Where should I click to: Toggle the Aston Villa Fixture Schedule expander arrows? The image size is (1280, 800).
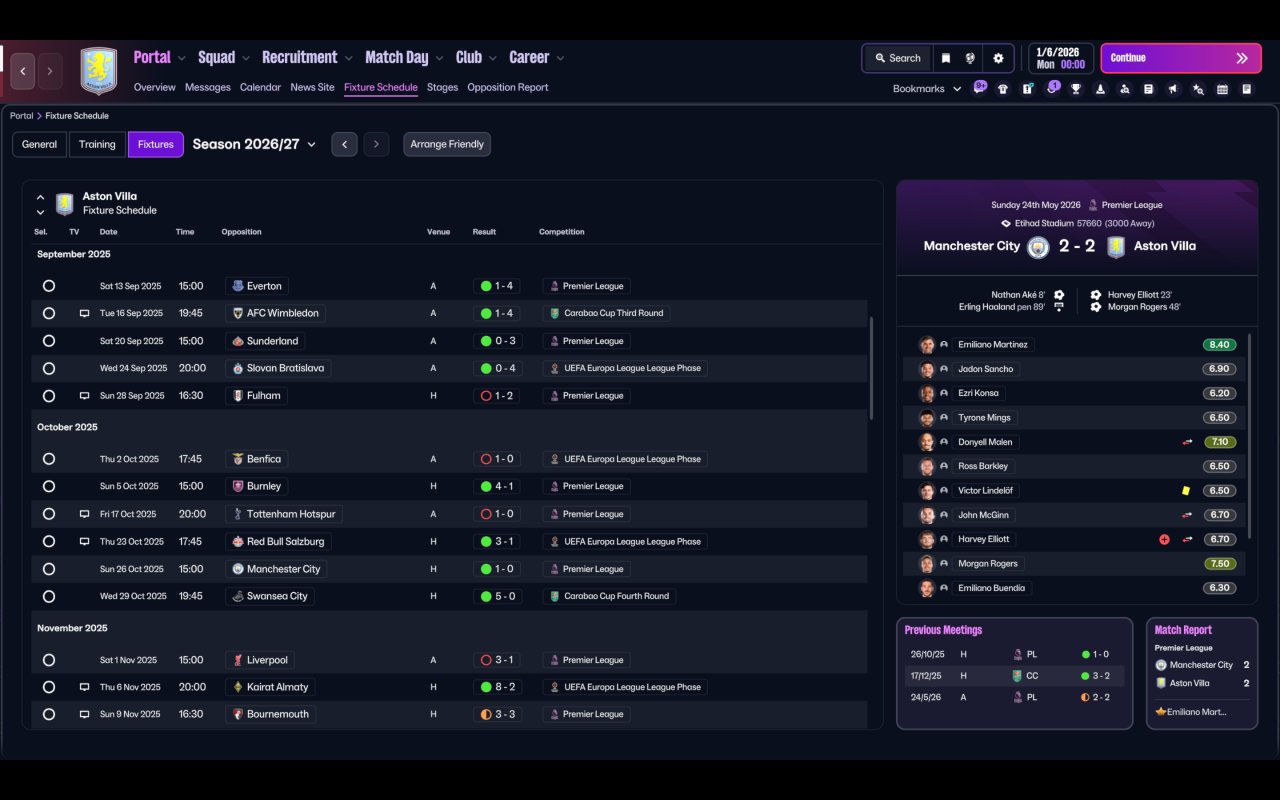(x=40, y=204)
